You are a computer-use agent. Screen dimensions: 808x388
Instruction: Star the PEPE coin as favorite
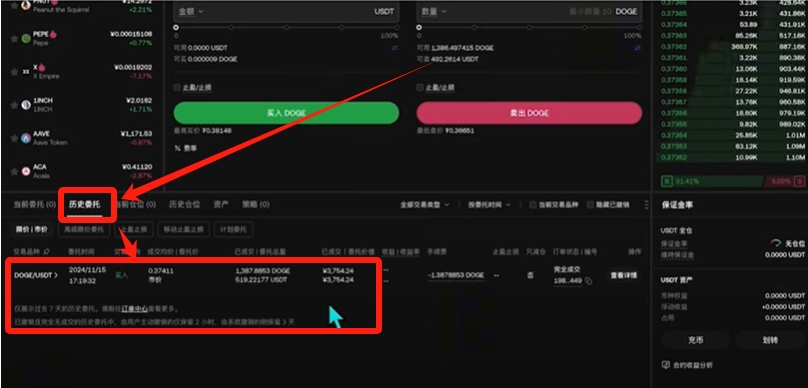point(14,38)
